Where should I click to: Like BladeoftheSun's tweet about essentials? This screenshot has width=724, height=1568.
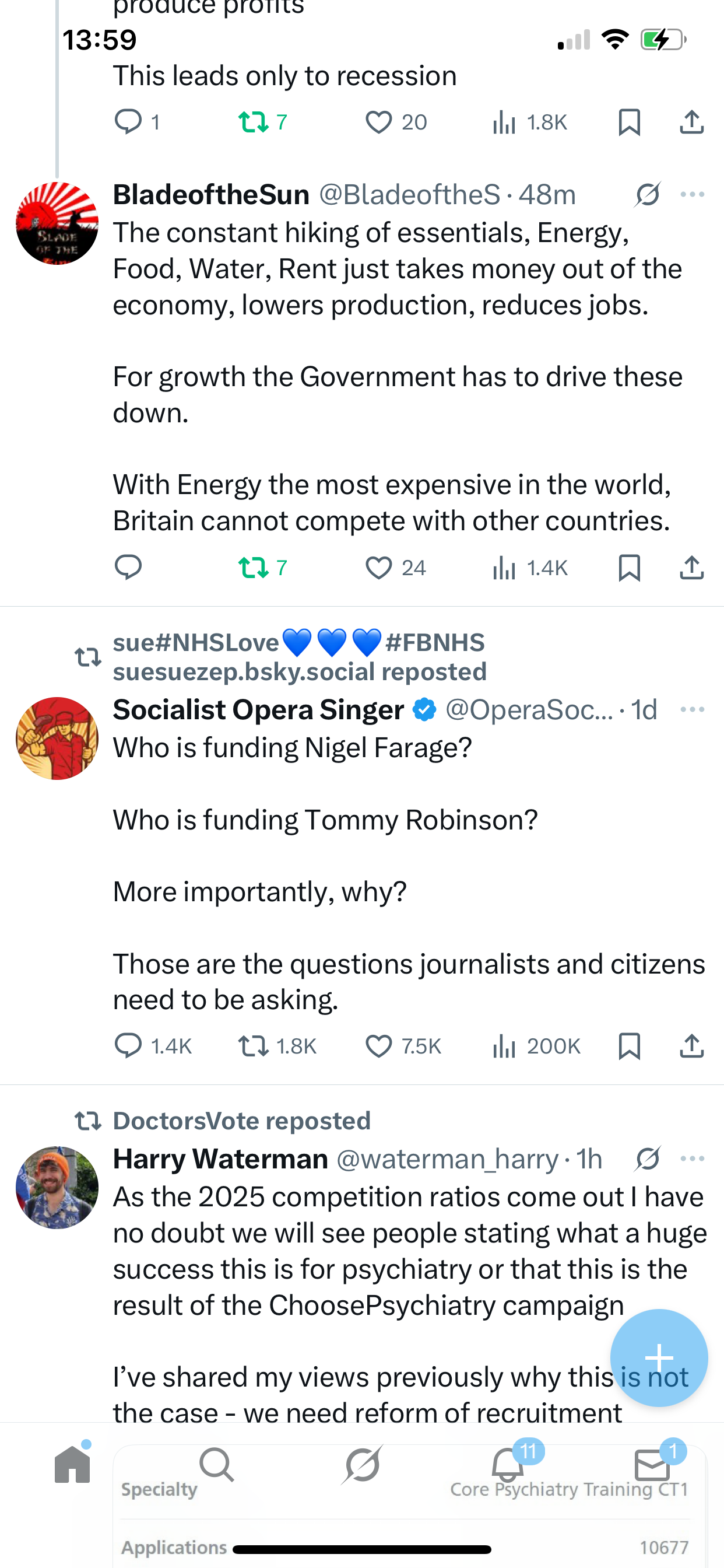378,568
